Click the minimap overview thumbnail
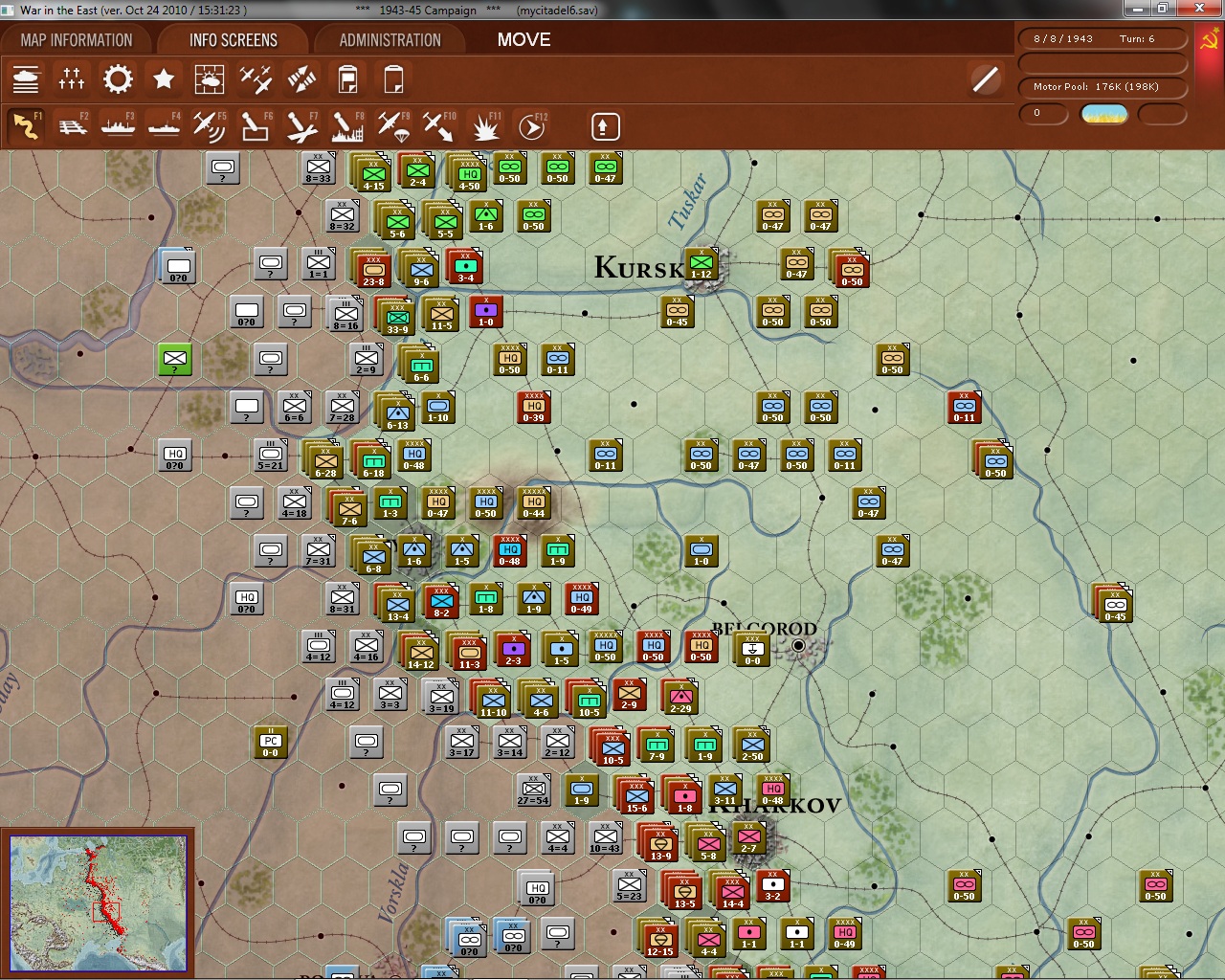Viewport: 1225px width, 980px height. [98, 902]
